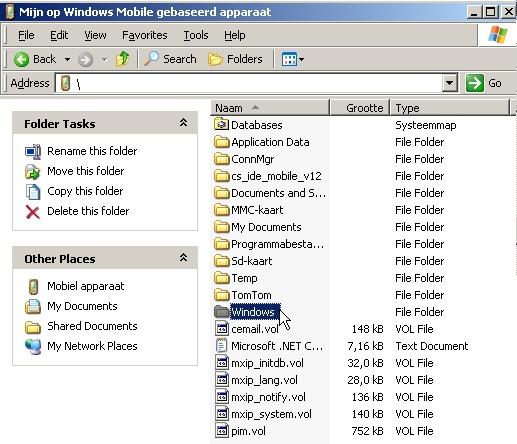Click the 752 kB size cell
The height and width of the screenshot is (444, 517).
click(367, 431)
